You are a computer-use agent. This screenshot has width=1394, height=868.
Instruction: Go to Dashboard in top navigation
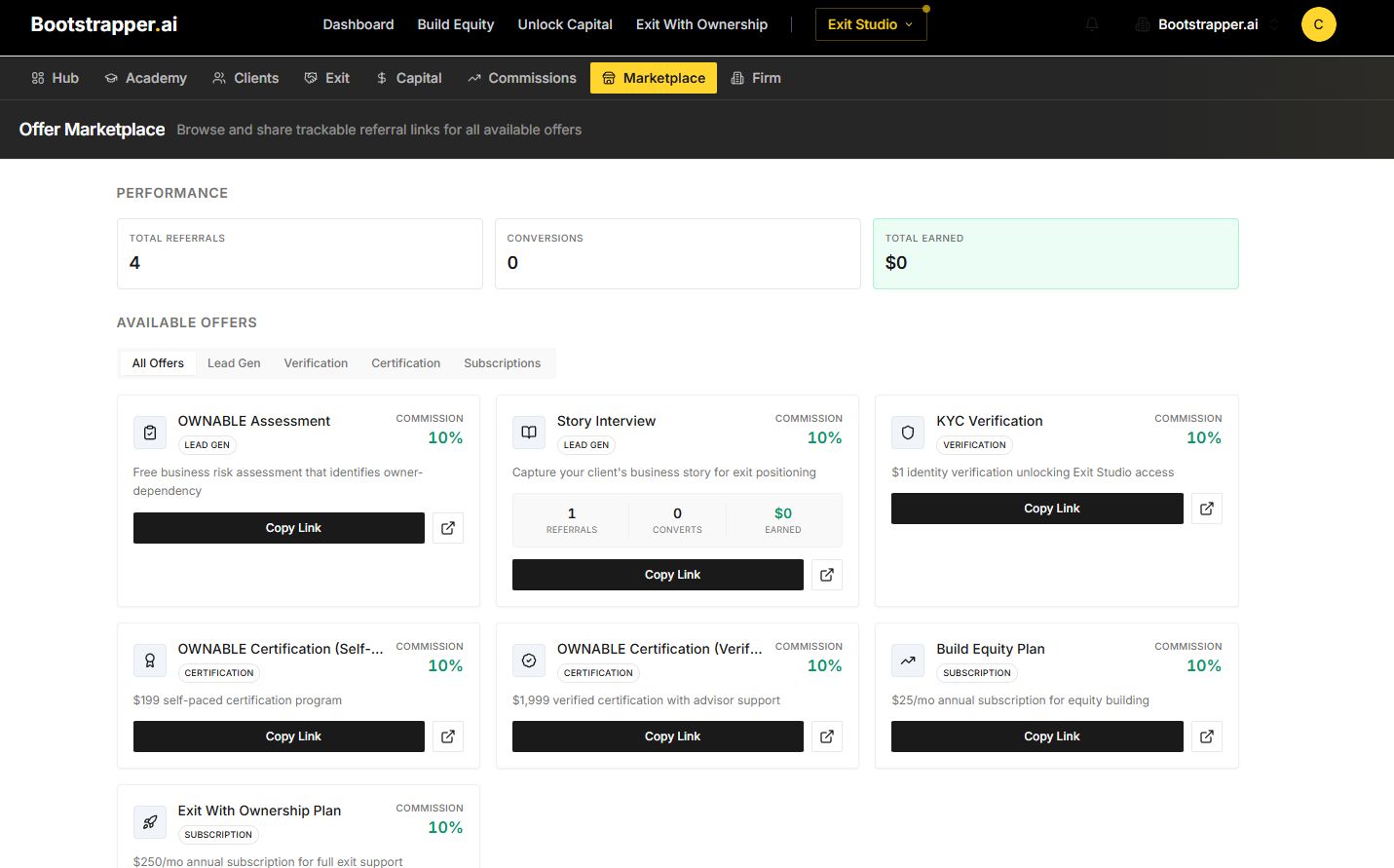point(358,24)
